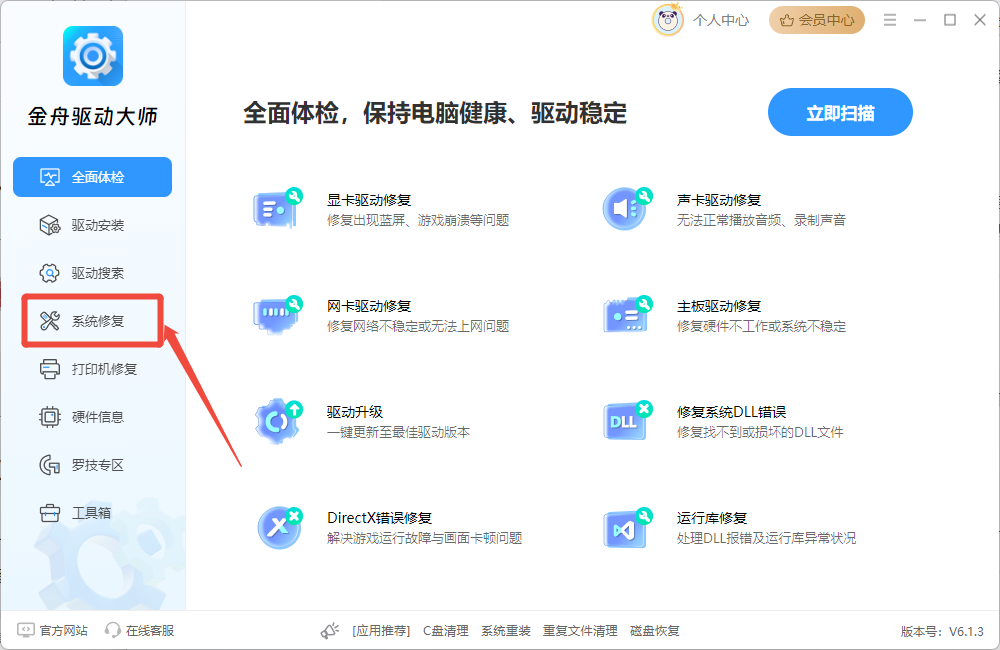1000x650 pixels.
Task: Minimize the 金舟驱动大师 window
Action: point(920,20)
